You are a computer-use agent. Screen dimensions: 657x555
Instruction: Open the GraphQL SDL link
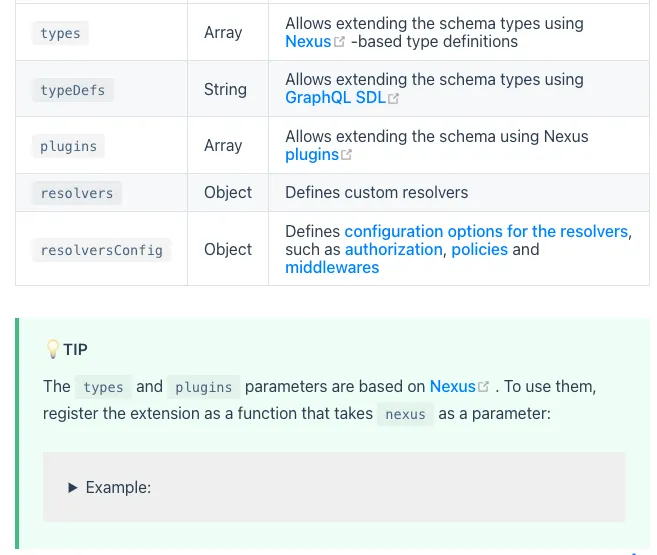(x=335, y=98)
